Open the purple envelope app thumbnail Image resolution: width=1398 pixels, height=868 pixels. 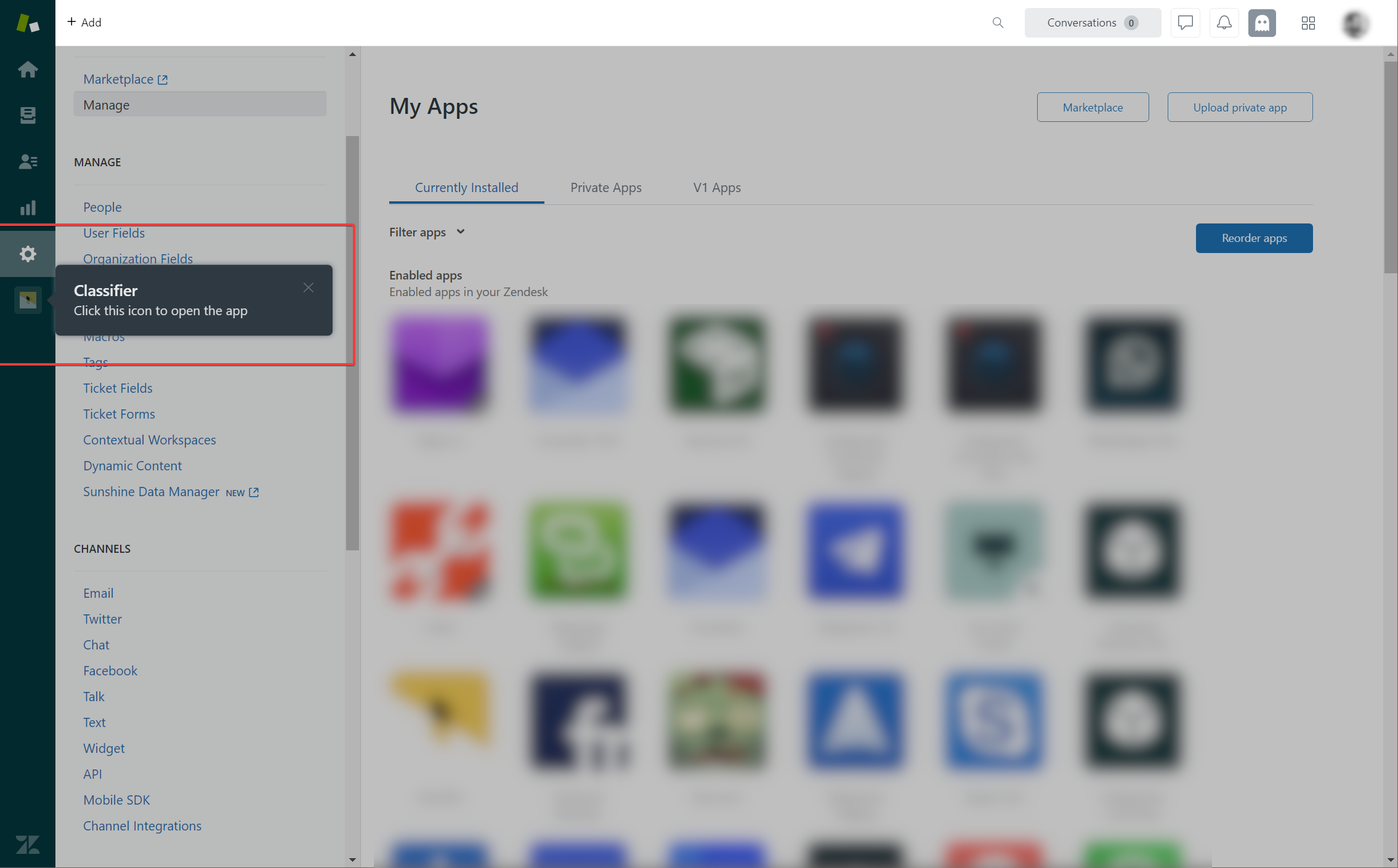[439, 363]
